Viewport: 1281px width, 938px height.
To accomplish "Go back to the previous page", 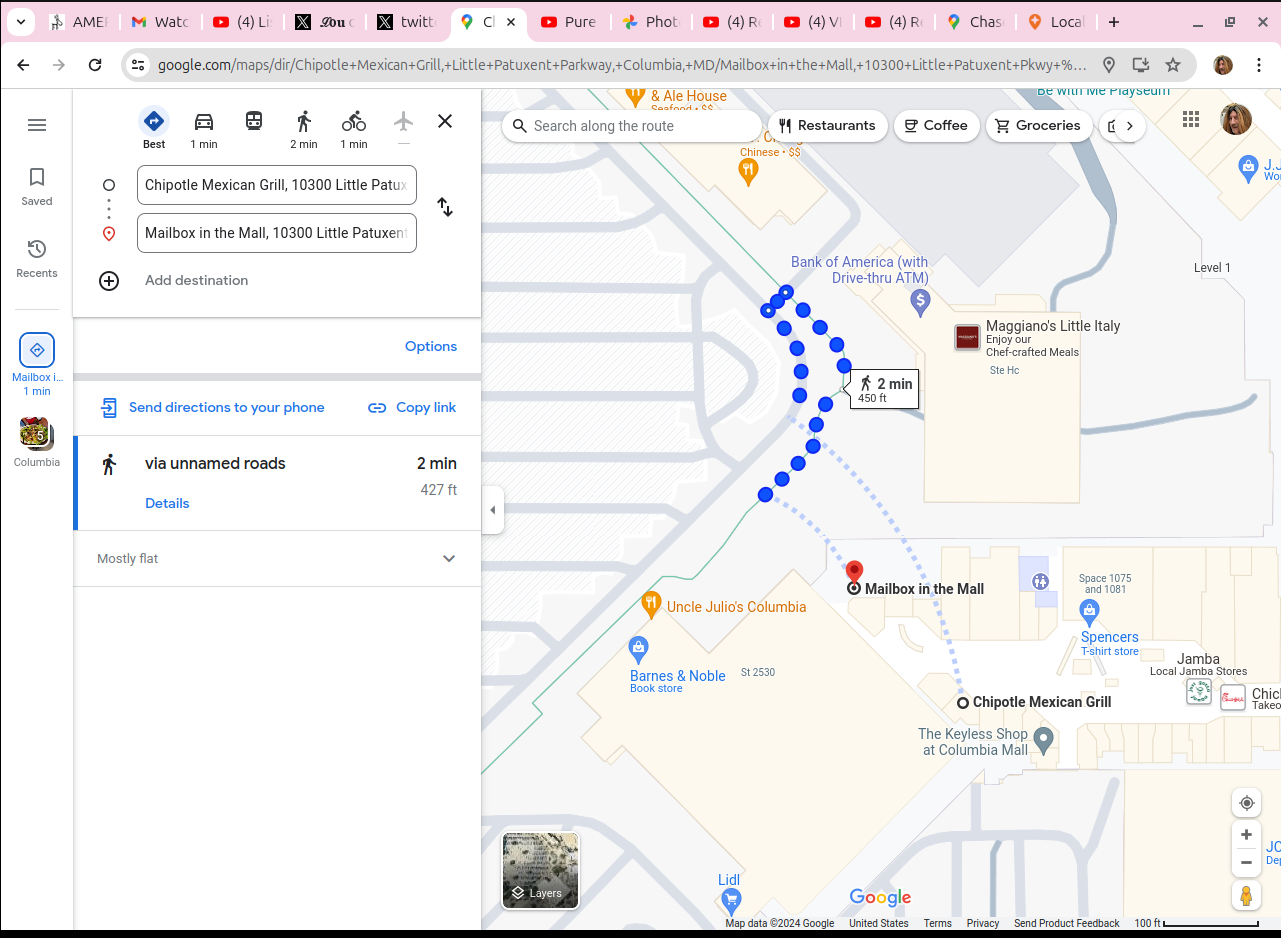I will point(23,65).
